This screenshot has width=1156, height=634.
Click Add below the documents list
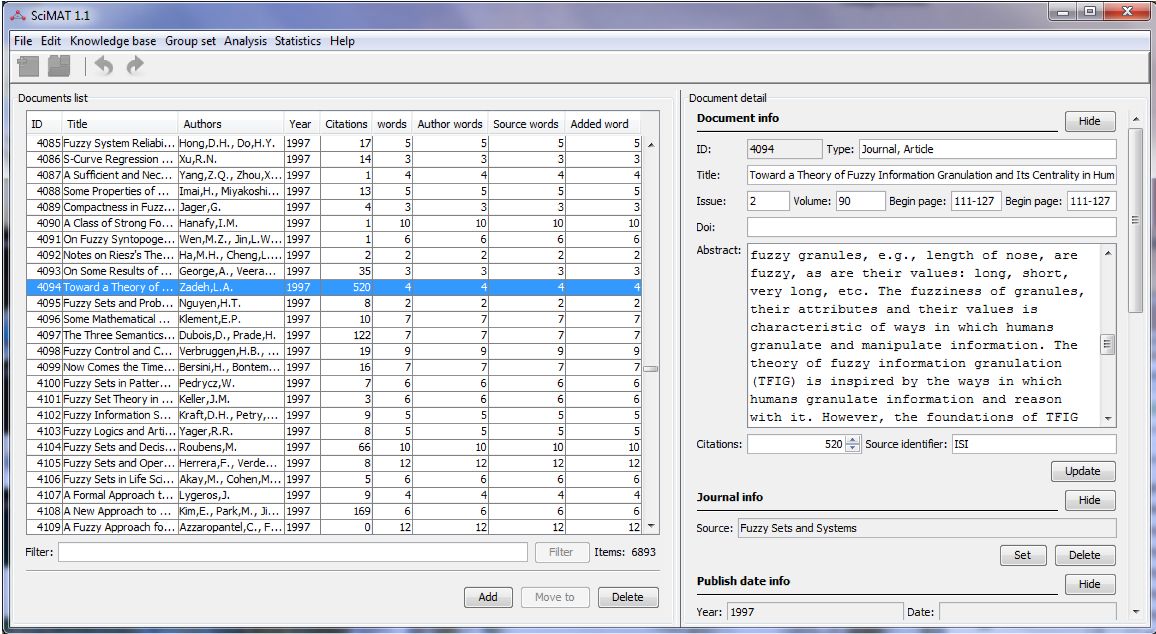tap(488, 597)
